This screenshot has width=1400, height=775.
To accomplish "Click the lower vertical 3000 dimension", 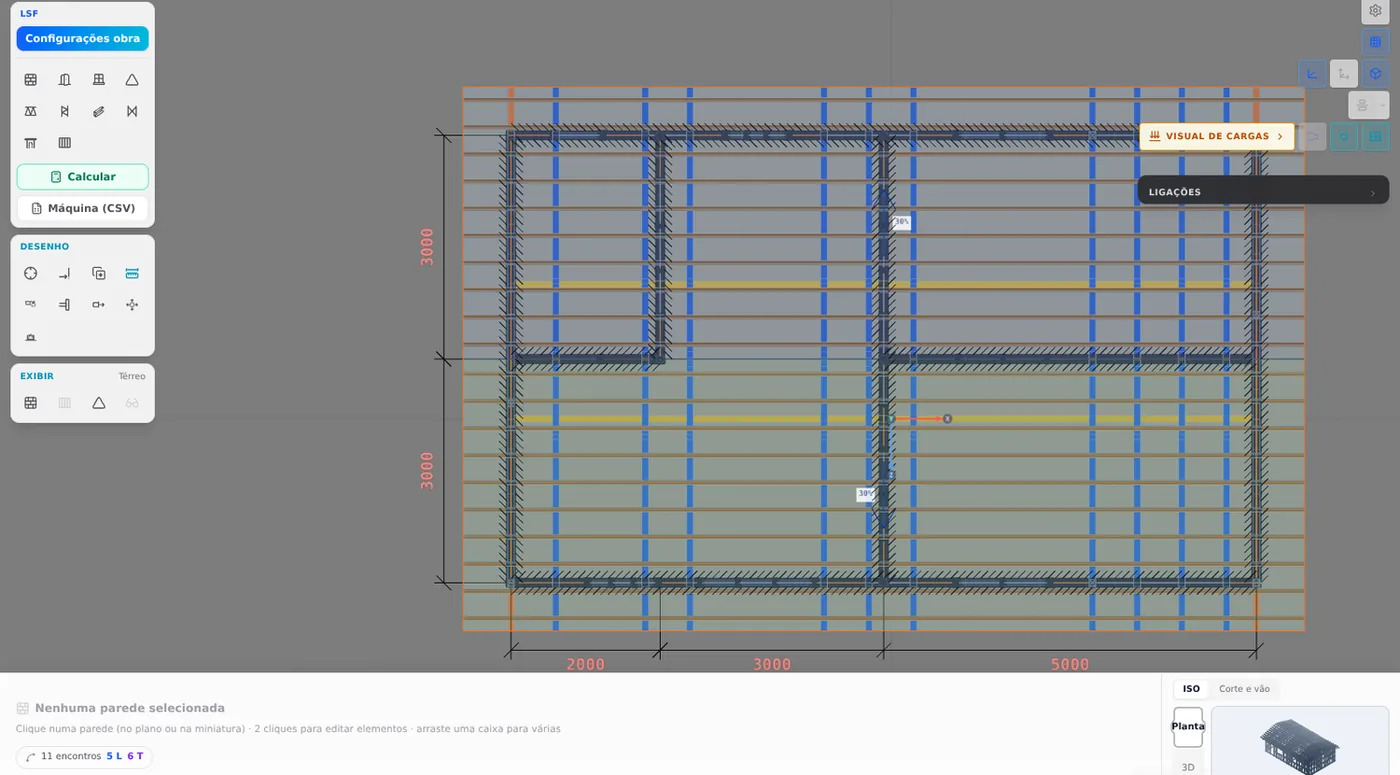I will [x=427, y=471].
